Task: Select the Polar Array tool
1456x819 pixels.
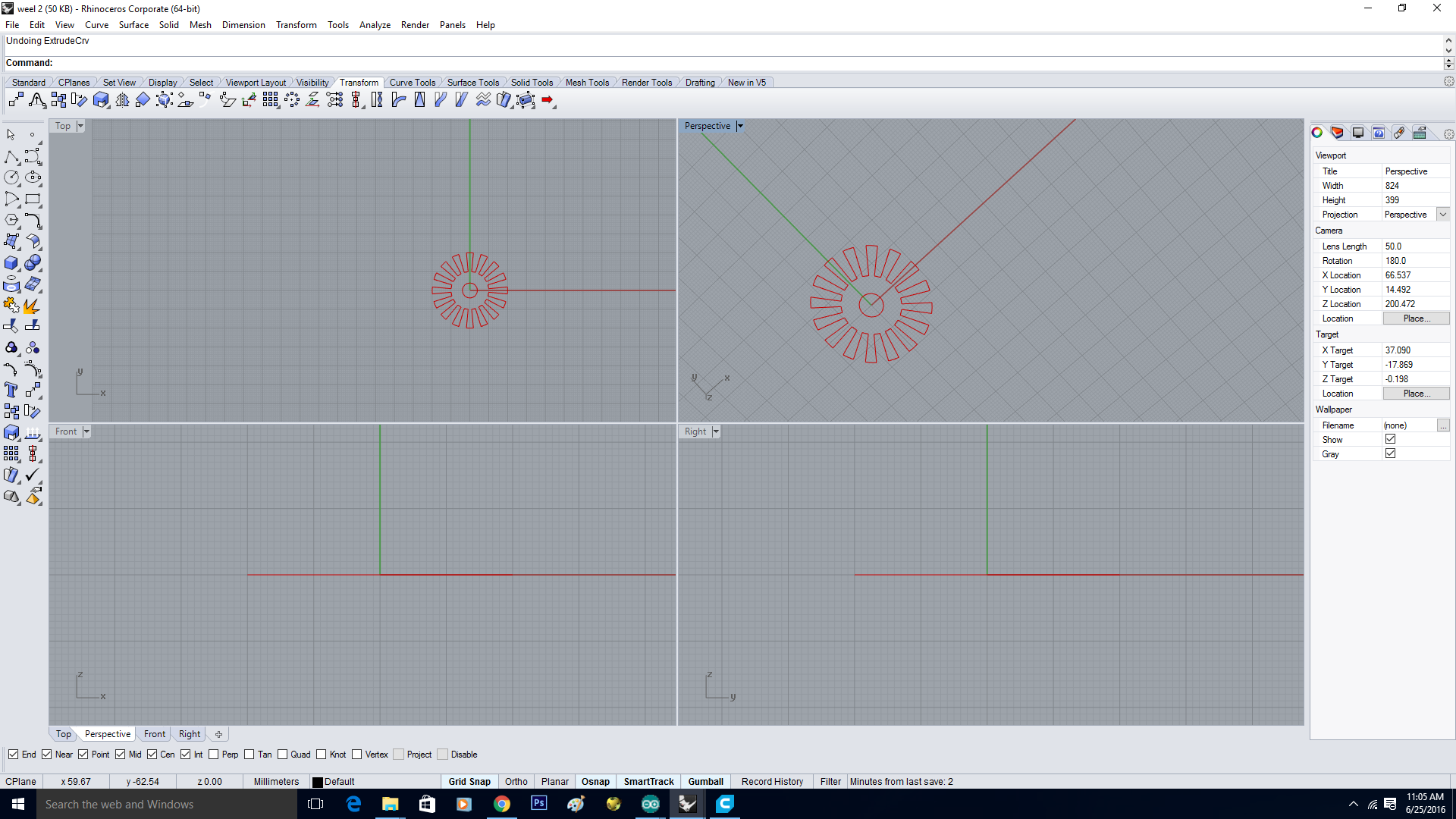Action: point(292,99)
